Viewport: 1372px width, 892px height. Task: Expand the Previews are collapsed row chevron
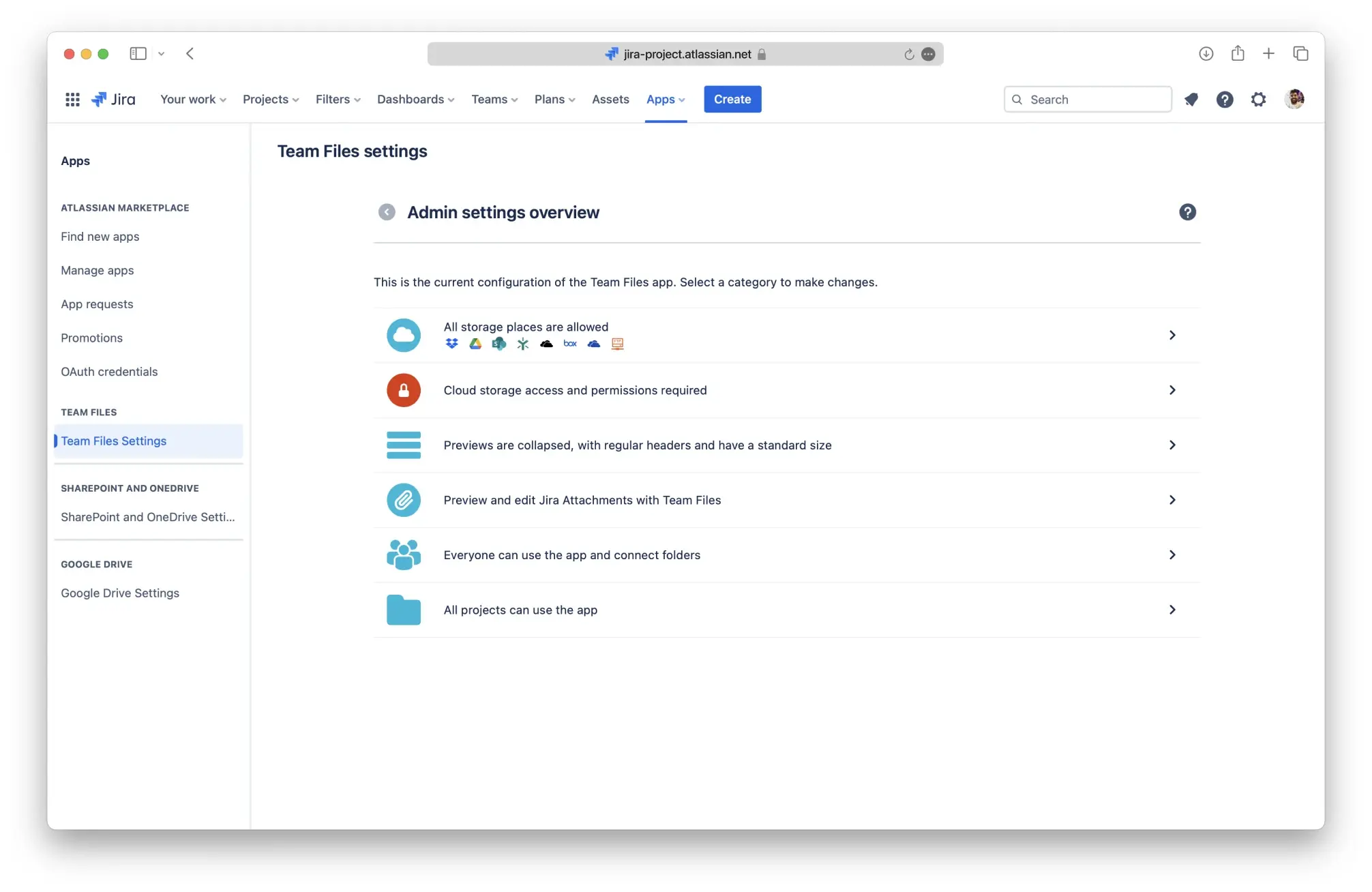pos(1172,445)
